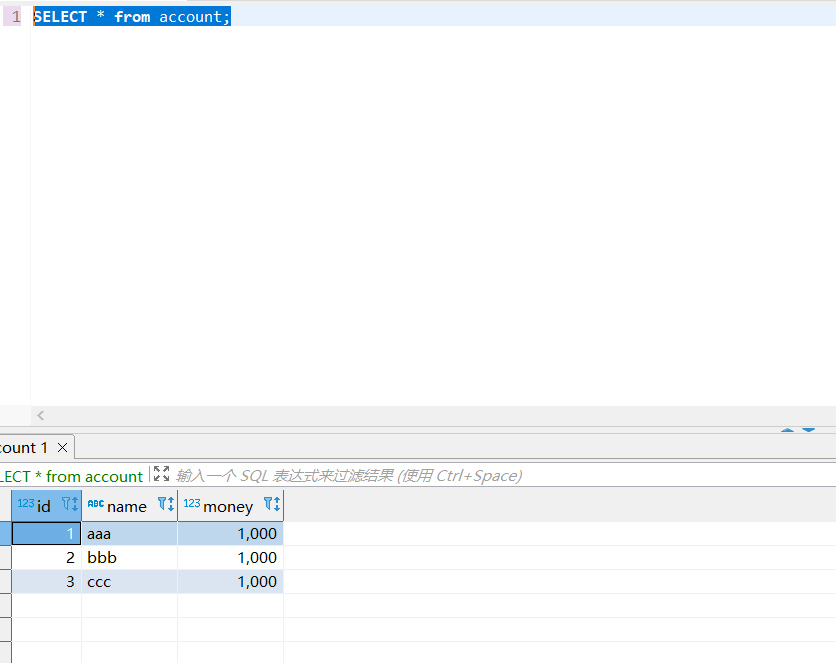Close the account 1 result tab

[x=62, y=448]
